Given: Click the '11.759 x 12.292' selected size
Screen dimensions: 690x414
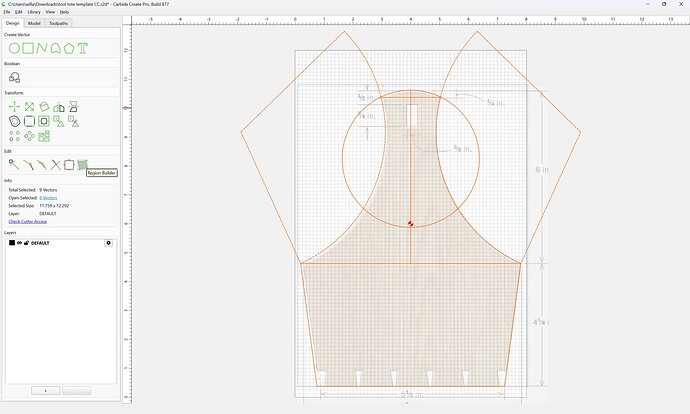Looking at the screenshot, I should tap(54, 206).
